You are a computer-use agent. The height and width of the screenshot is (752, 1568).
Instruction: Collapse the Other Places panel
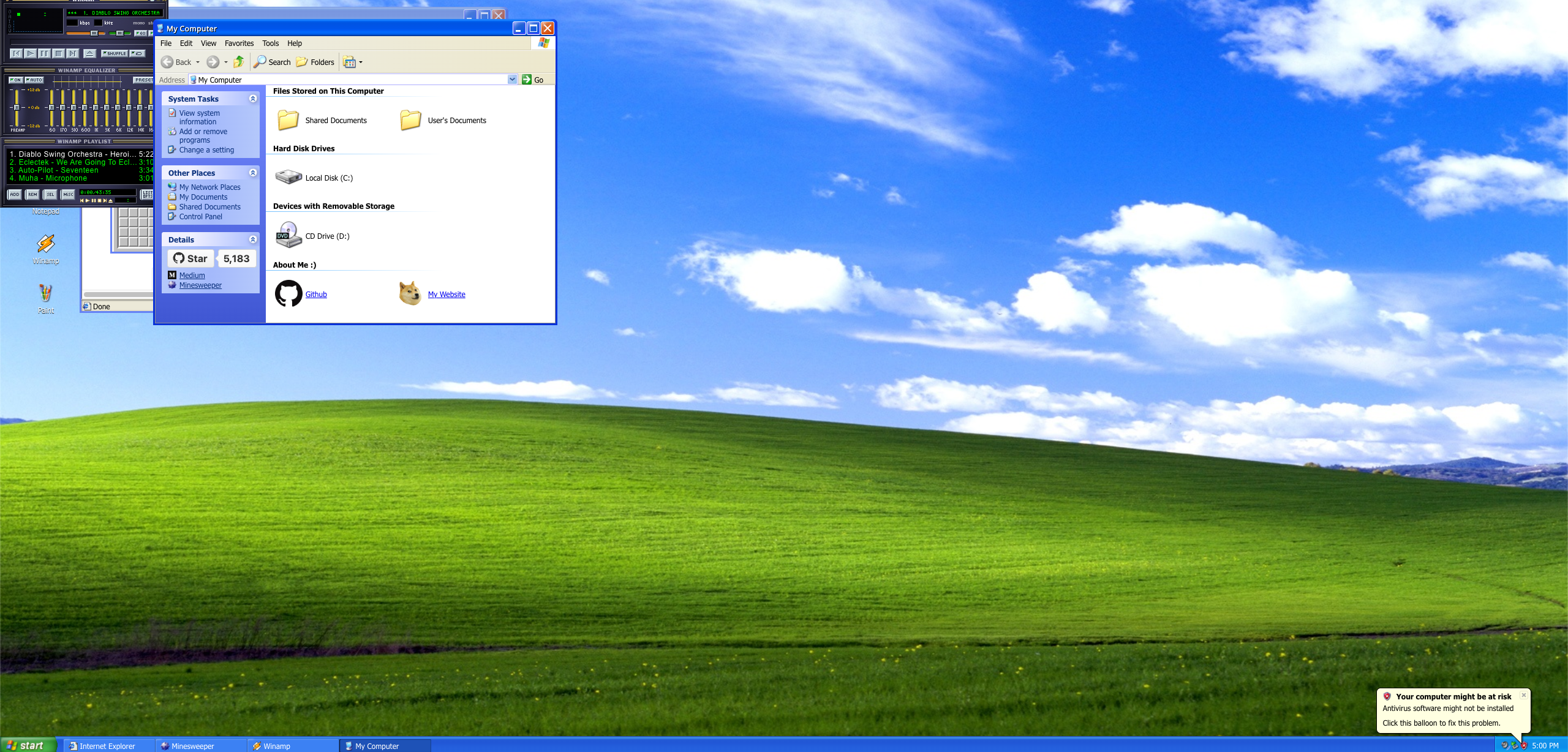pos(252,173)
